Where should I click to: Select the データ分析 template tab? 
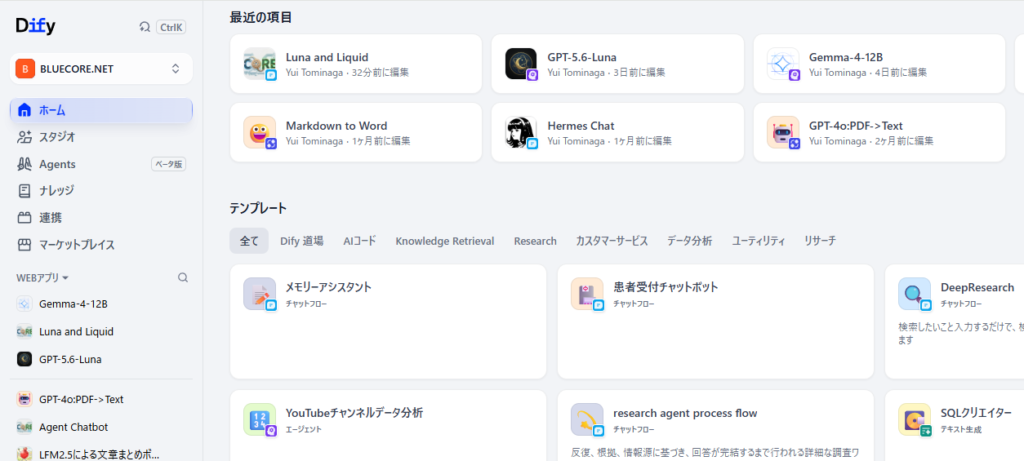click(690, 241)
